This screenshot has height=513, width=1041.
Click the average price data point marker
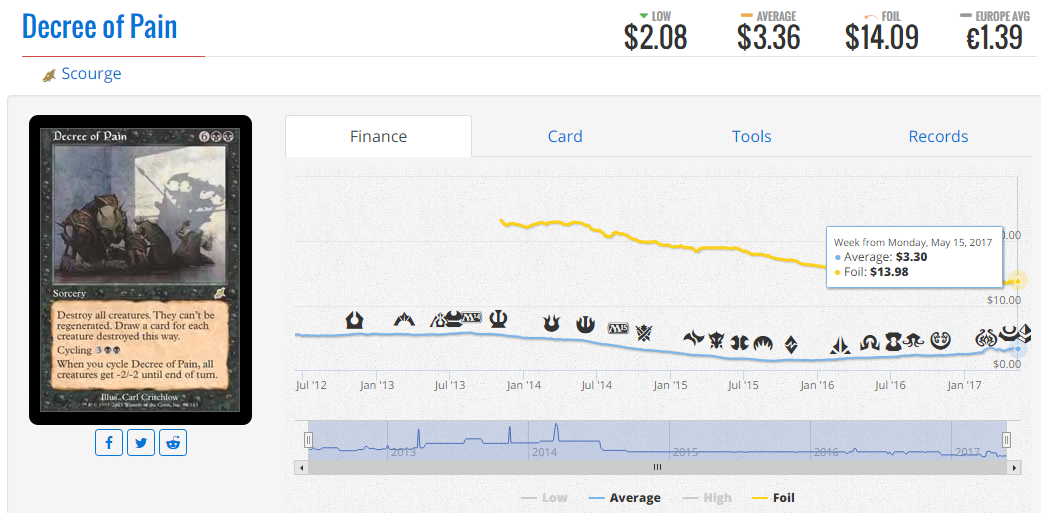[1018, 349]
